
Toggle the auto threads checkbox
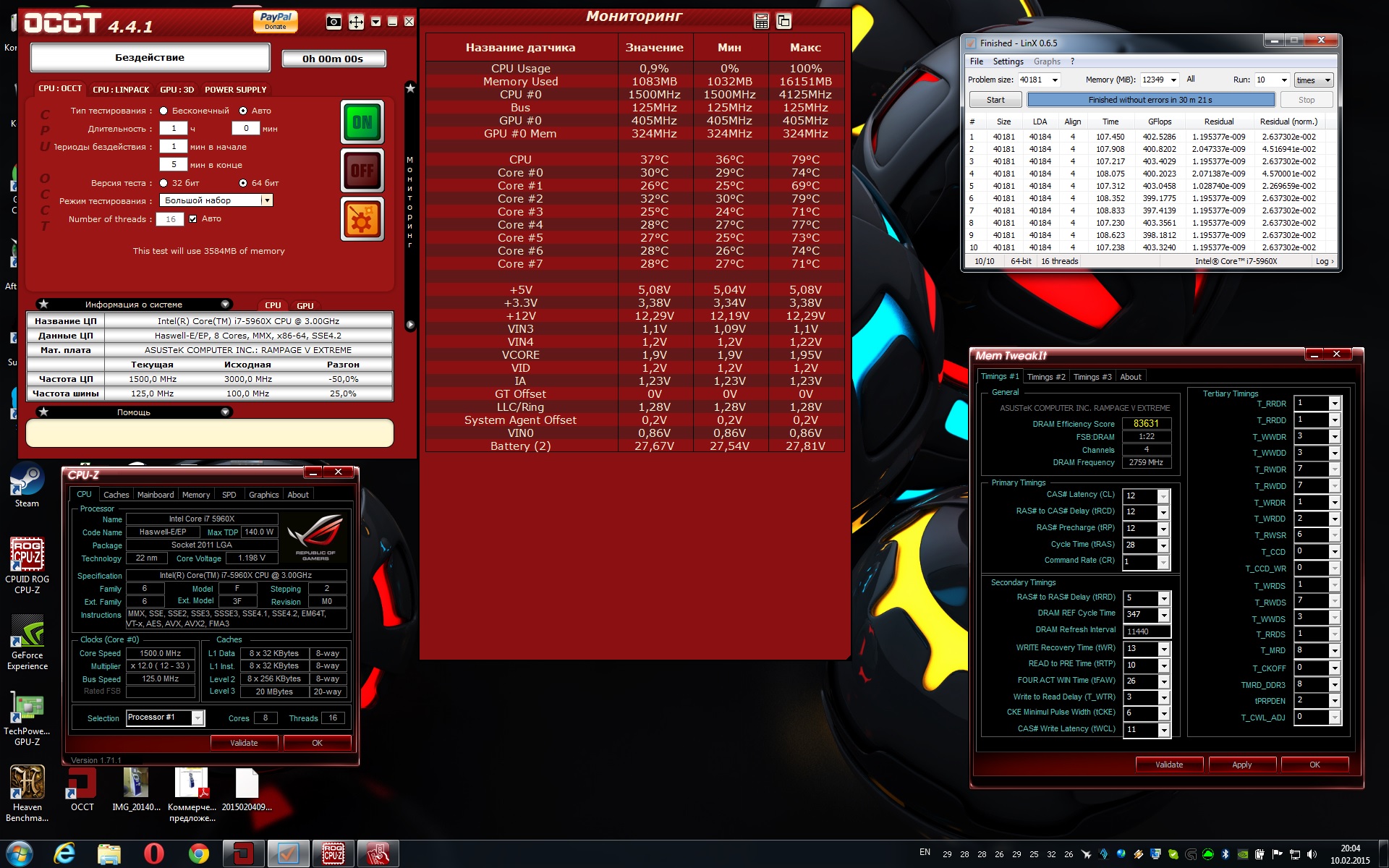point(192,218)
